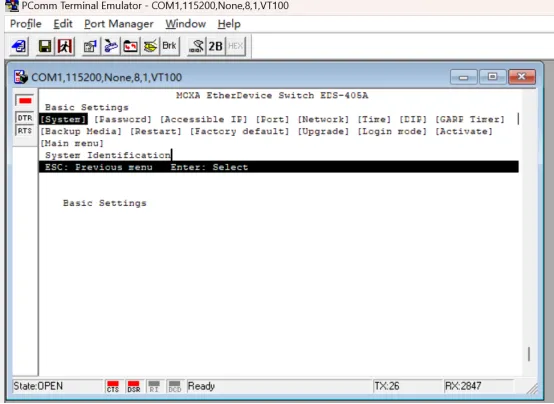Click the CTS status indicator
Viewport: 554px width, 404px height.
pos(113,386)
